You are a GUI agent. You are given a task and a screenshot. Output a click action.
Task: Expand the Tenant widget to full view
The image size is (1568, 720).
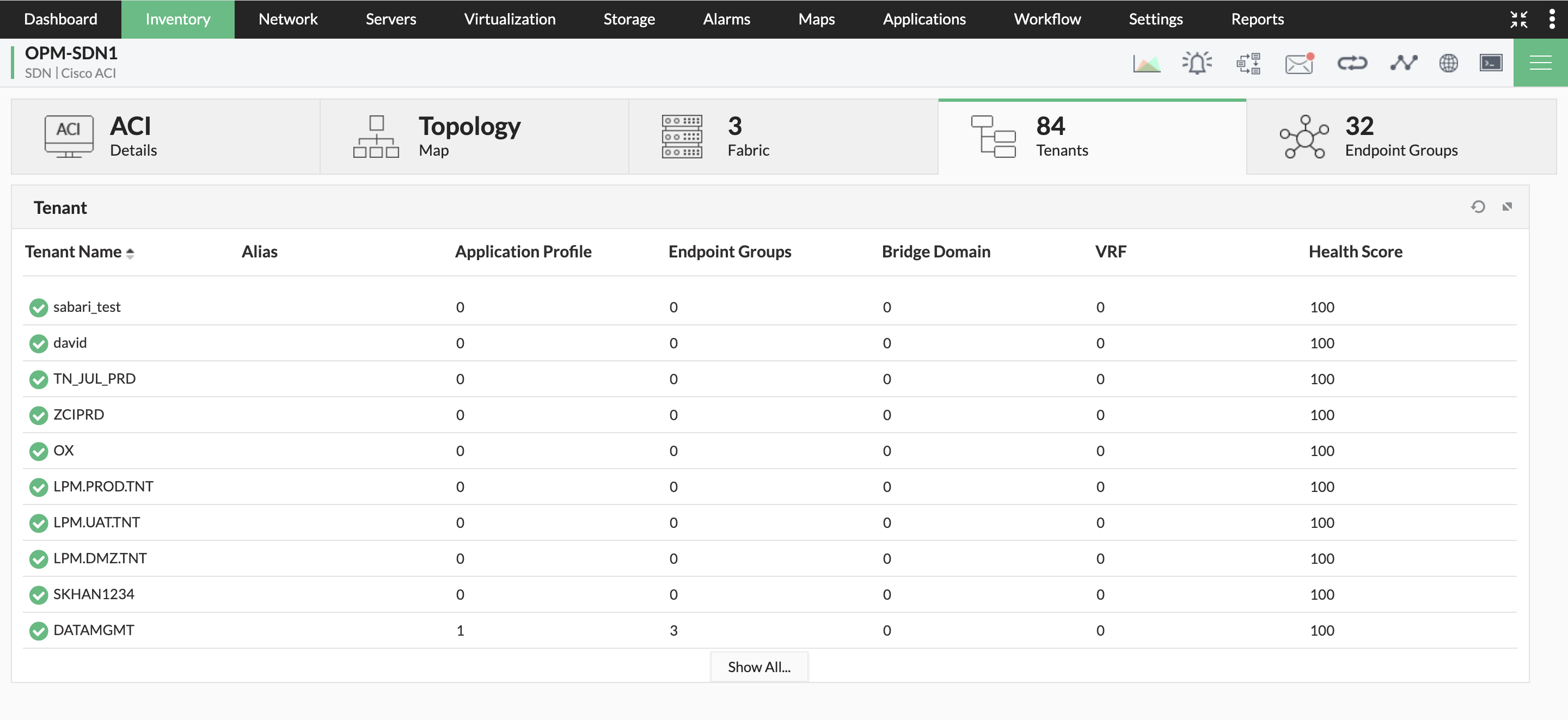click(x=1507, y=207)
